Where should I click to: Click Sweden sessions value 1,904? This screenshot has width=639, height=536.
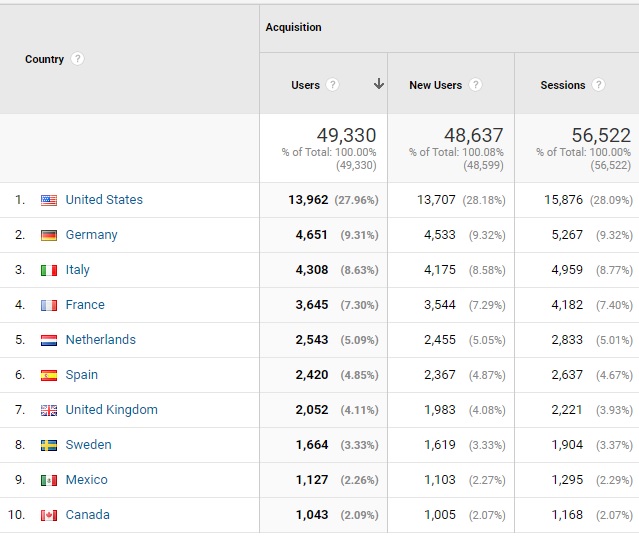pyautogui.click(x=567, y=445)
